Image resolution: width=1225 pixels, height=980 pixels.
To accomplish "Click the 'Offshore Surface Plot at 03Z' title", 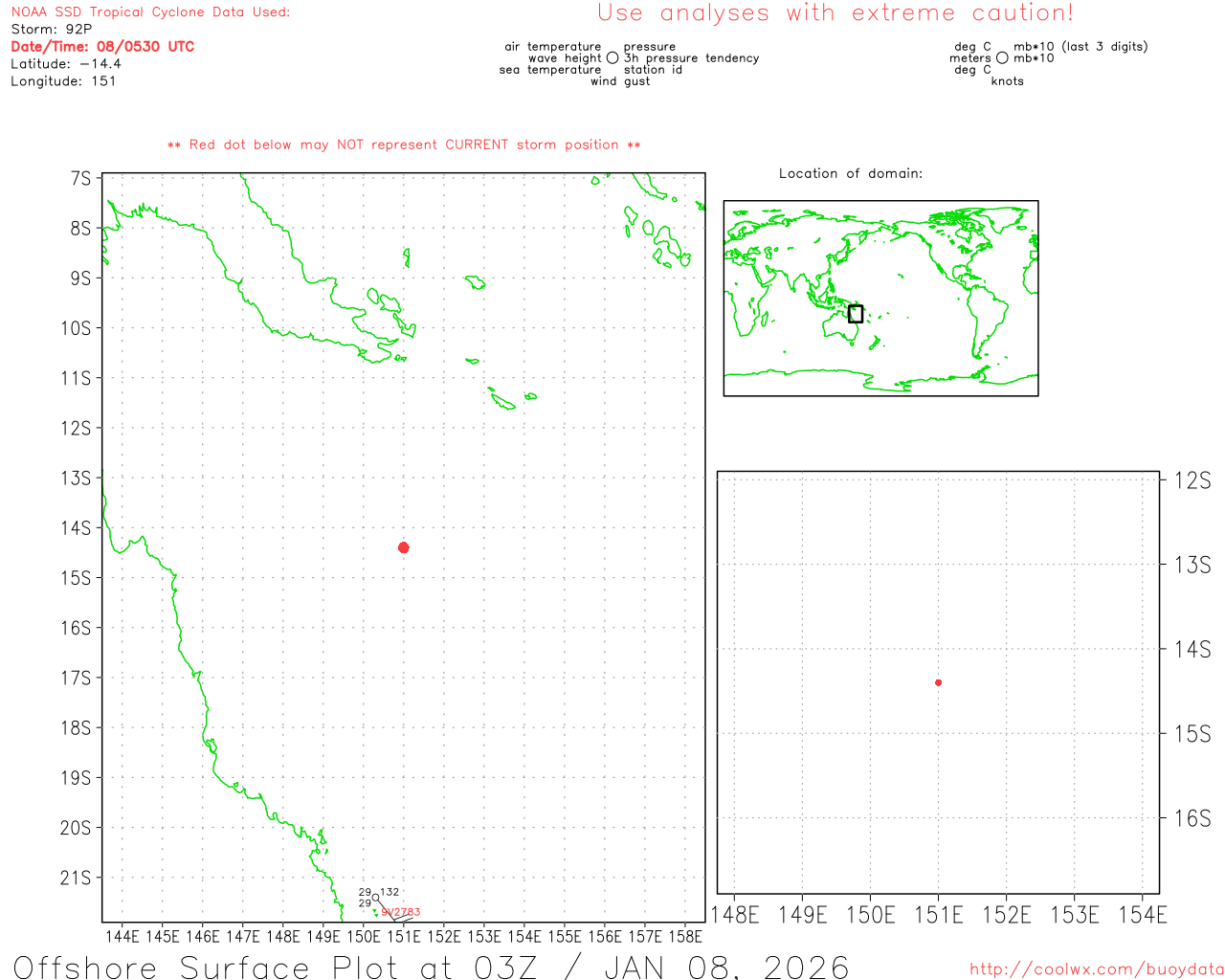I will 431,967.
